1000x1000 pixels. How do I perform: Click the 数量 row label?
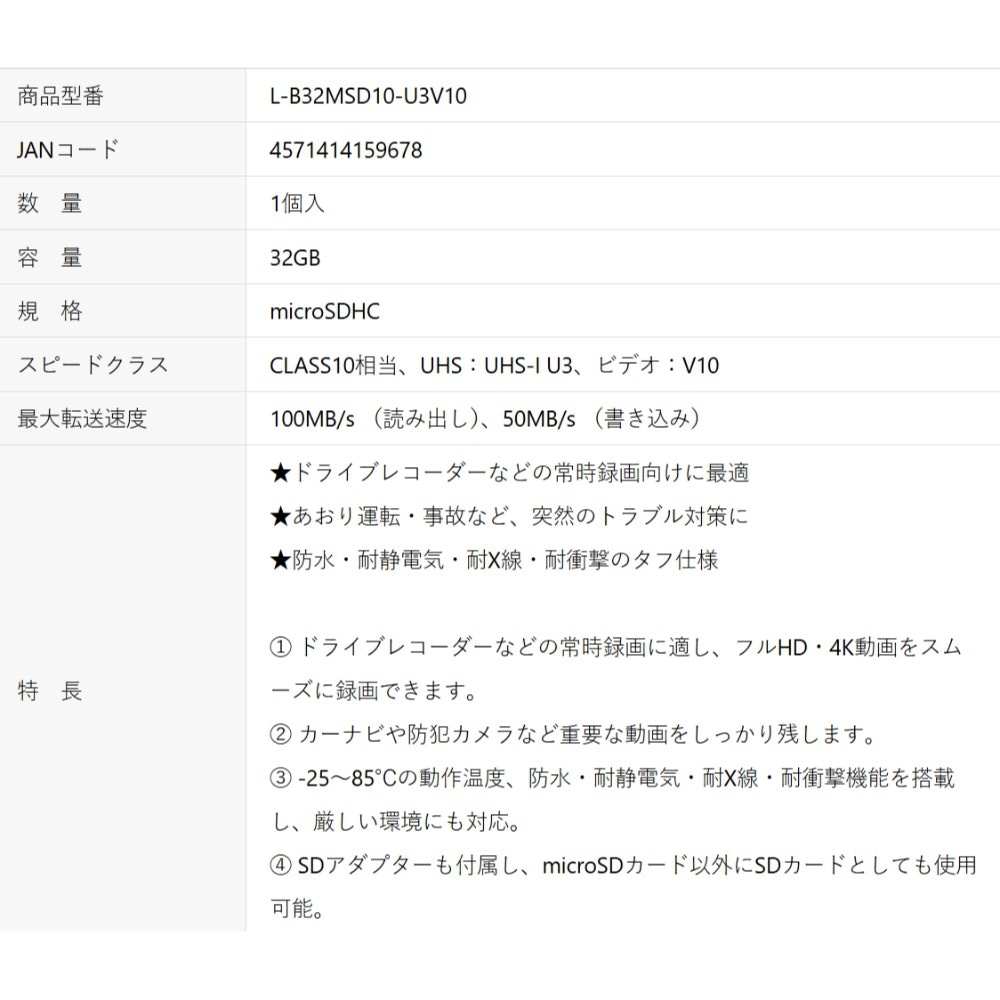click(x=50, y=204)
